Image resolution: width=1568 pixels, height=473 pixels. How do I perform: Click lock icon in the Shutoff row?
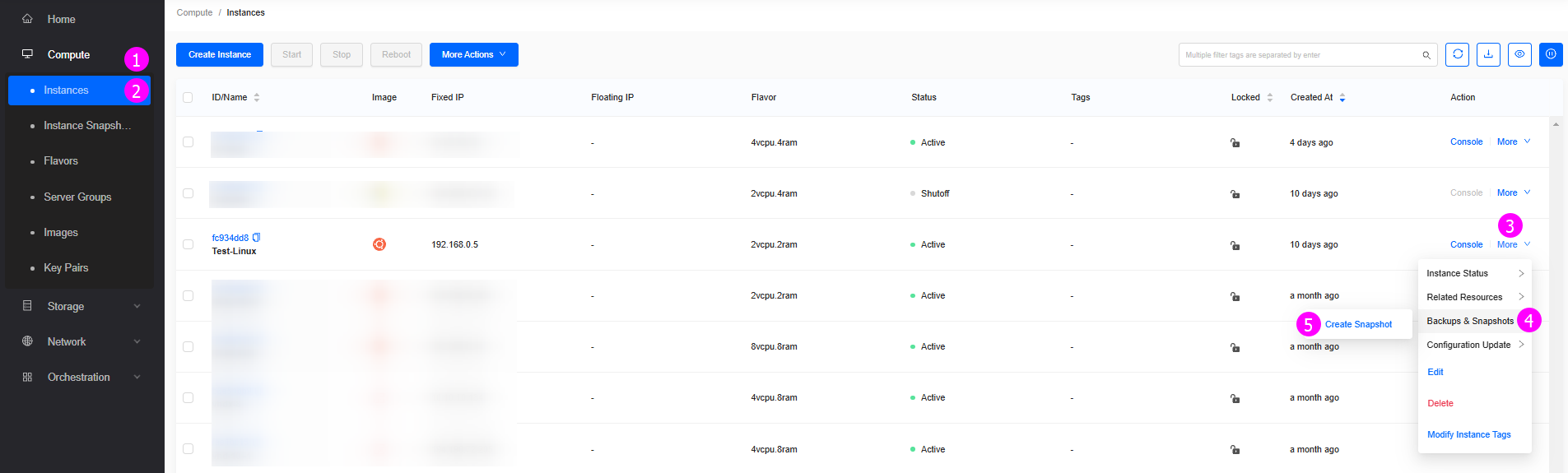[x=1235, y=194]
